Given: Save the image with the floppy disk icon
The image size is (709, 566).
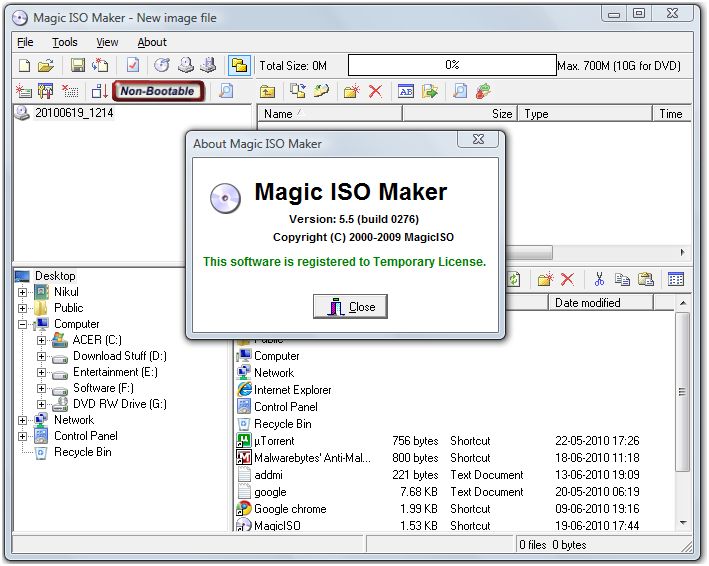Looking at the screenshot, I should tap(78, 66).
